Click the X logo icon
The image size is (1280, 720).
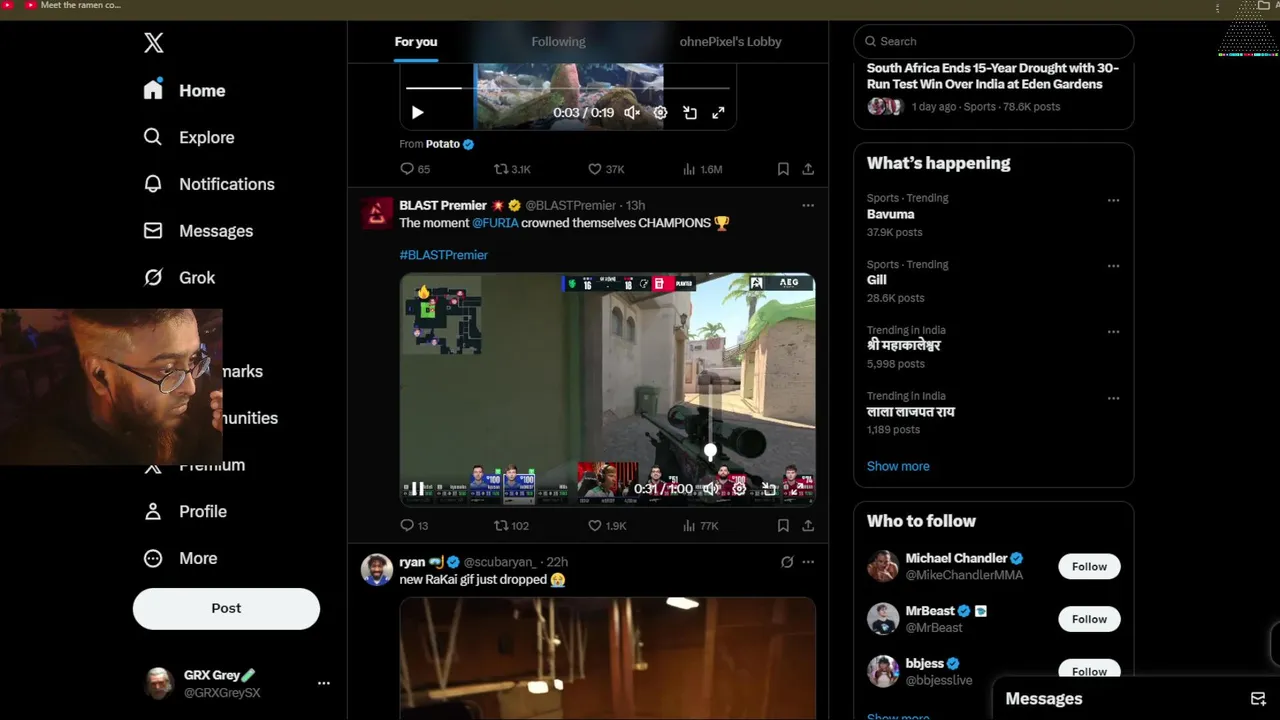pos(153,42)
